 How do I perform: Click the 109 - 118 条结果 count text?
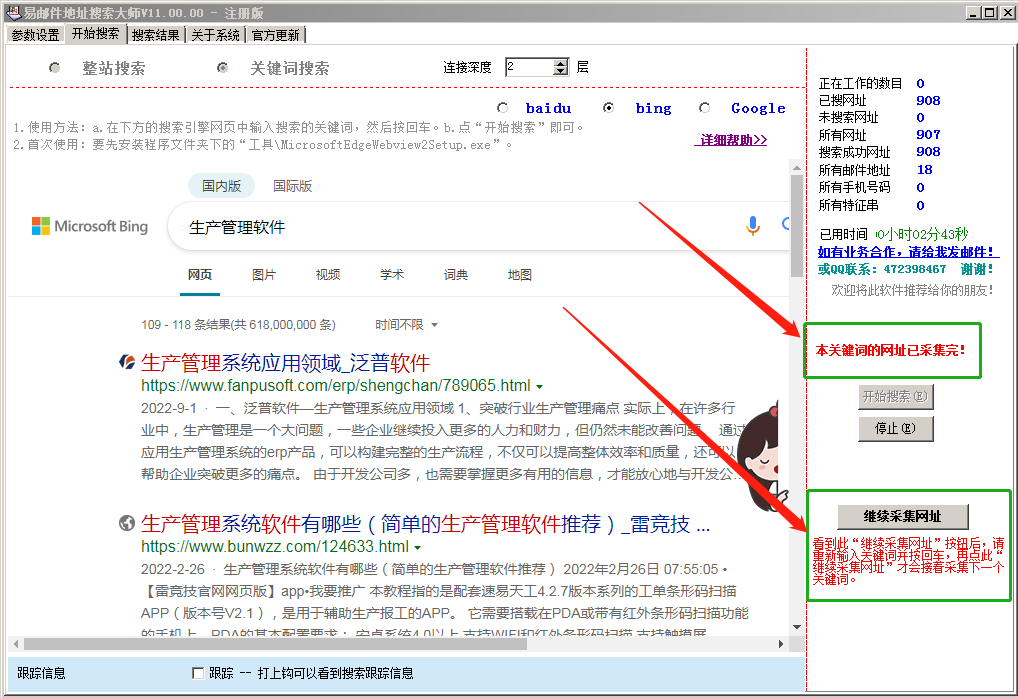pos(238,325)
